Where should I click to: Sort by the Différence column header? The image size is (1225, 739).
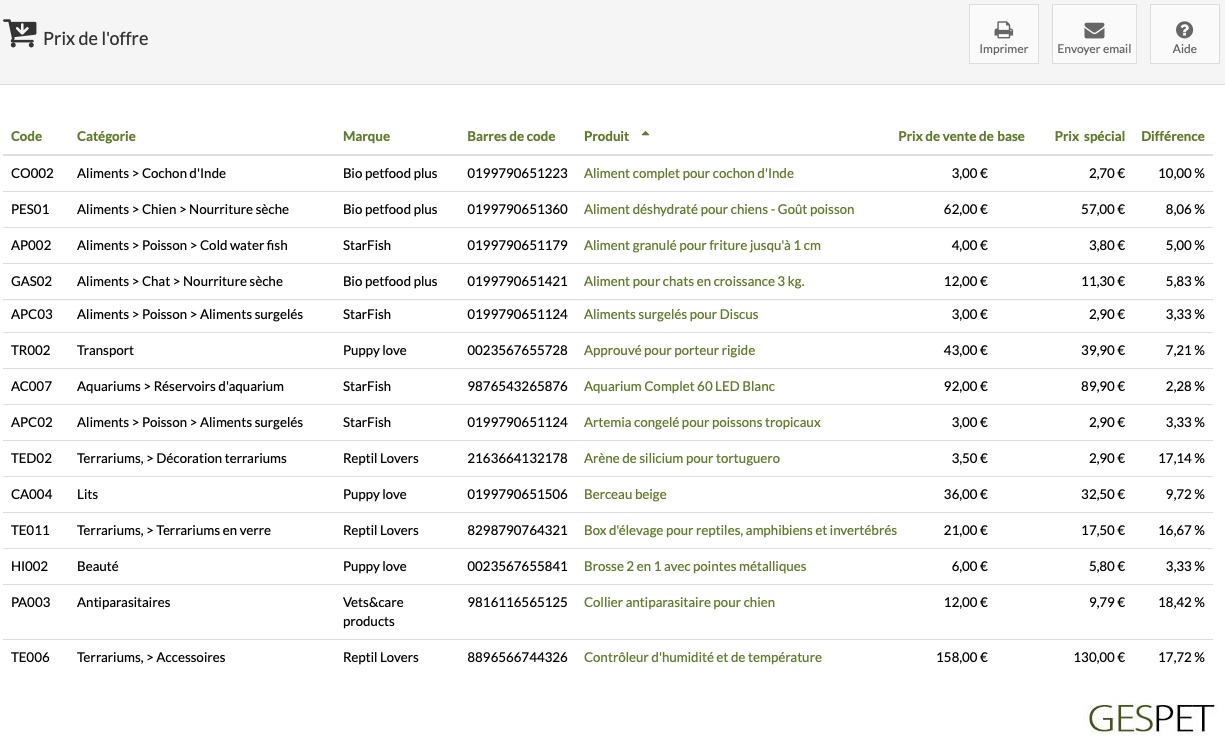click(1173, 136)
